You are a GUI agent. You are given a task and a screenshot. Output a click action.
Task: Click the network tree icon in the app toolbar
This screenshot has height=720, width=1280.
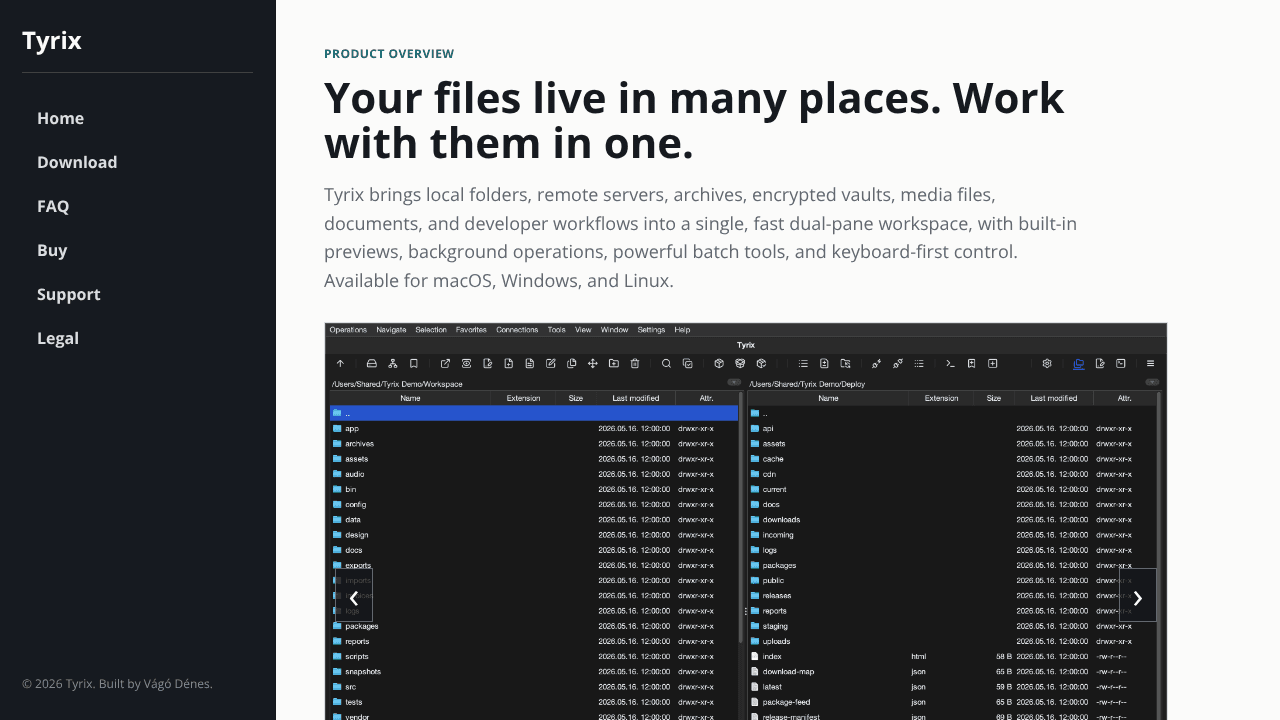tap(393, 364)
